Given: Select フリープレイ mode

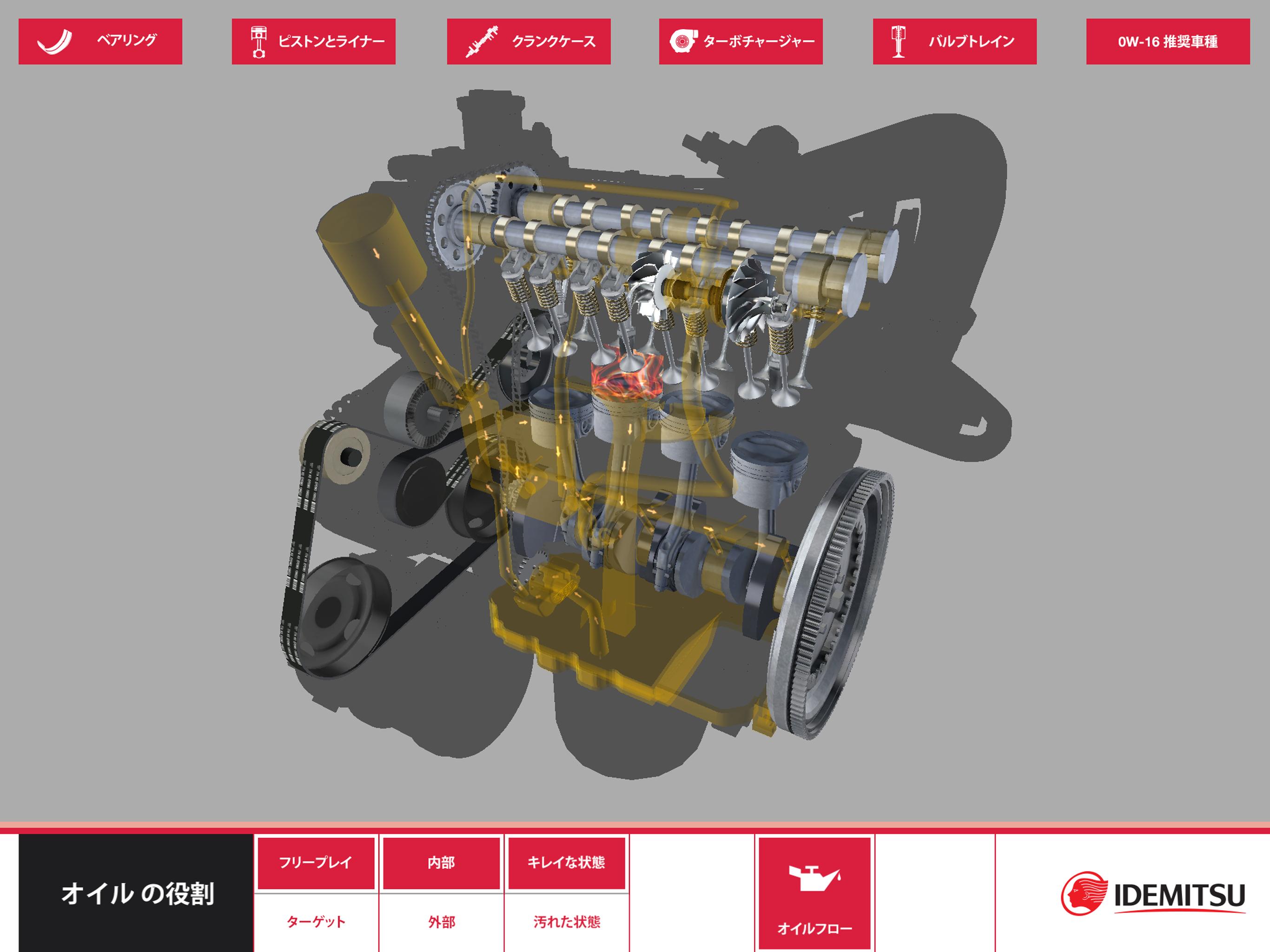Looking at the screenshot, I should pos(316,862).
